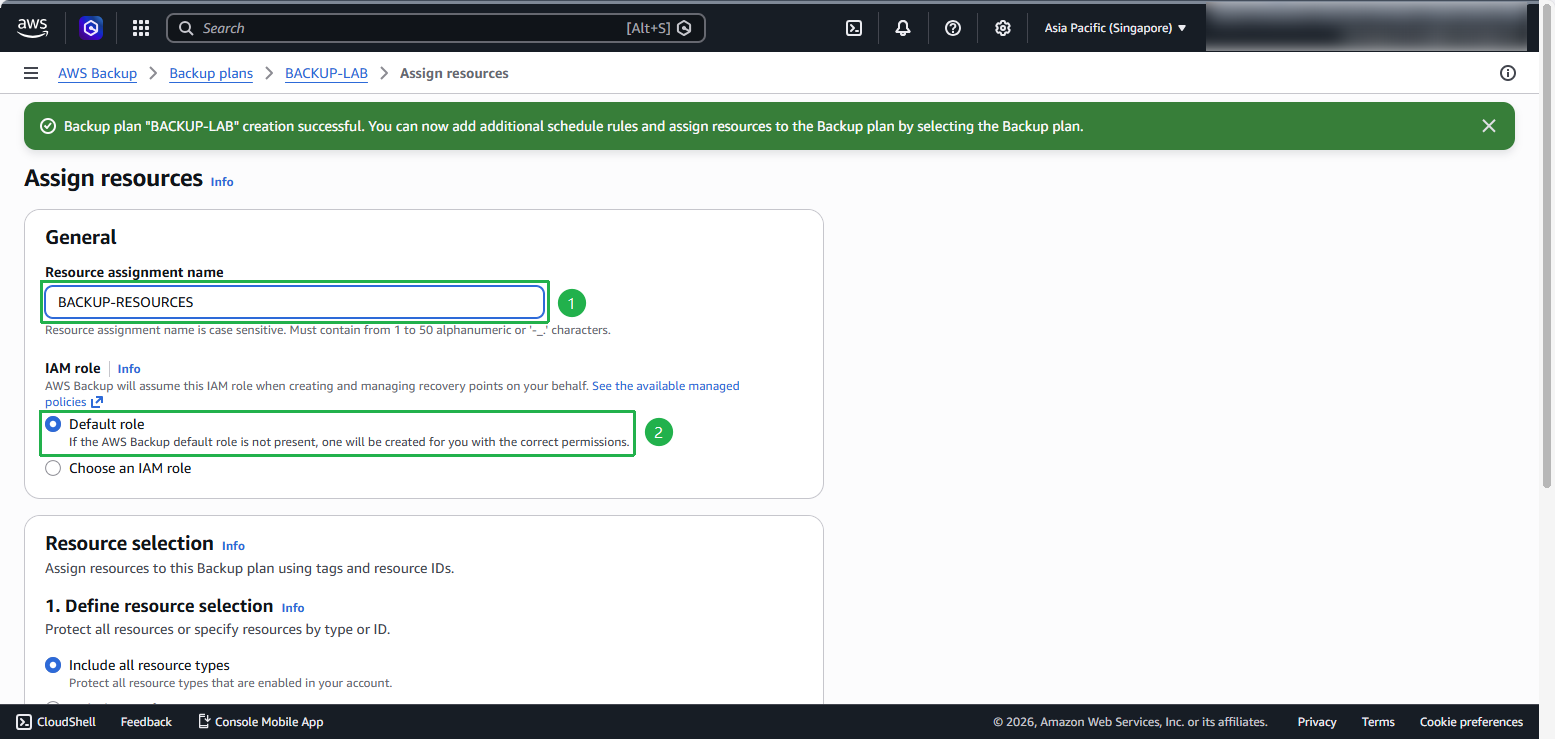Click the Resource assignment name field
This screenshot has width=1555, height=739.
pyautogui.click(x=295, y=302)
